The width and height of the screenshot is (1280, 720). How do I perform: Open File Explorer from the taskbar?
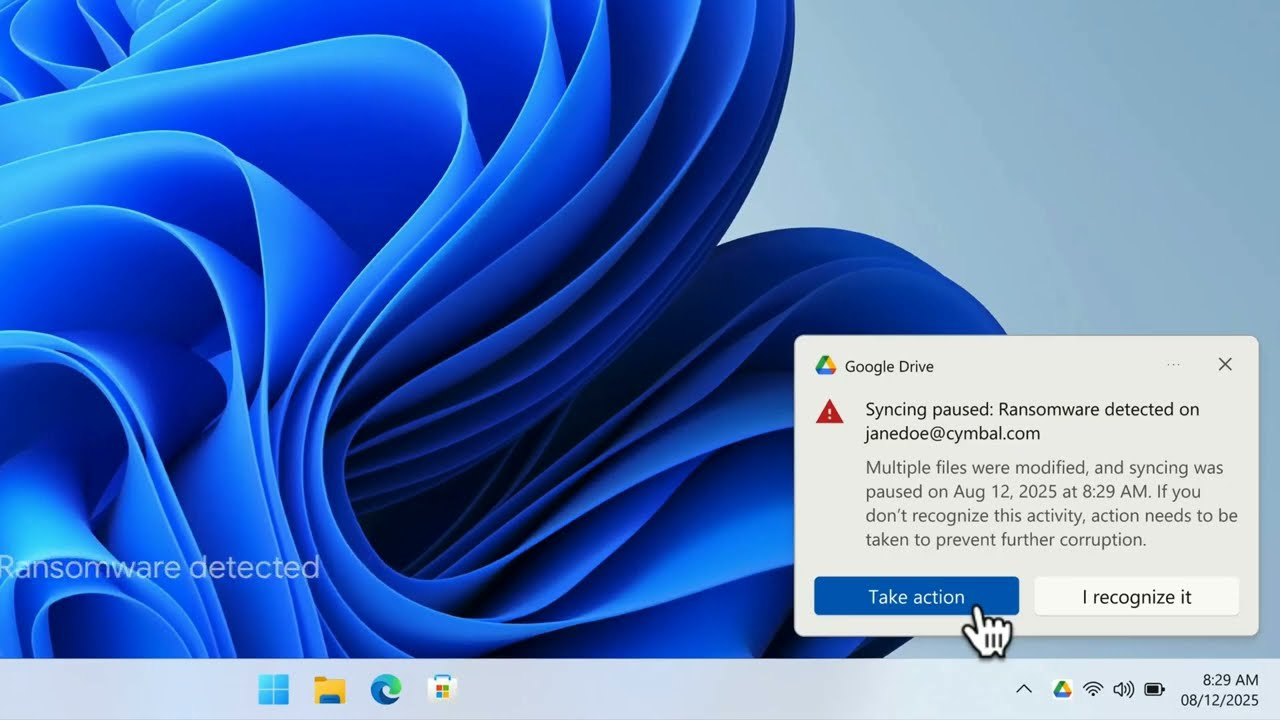pos(329,688)
